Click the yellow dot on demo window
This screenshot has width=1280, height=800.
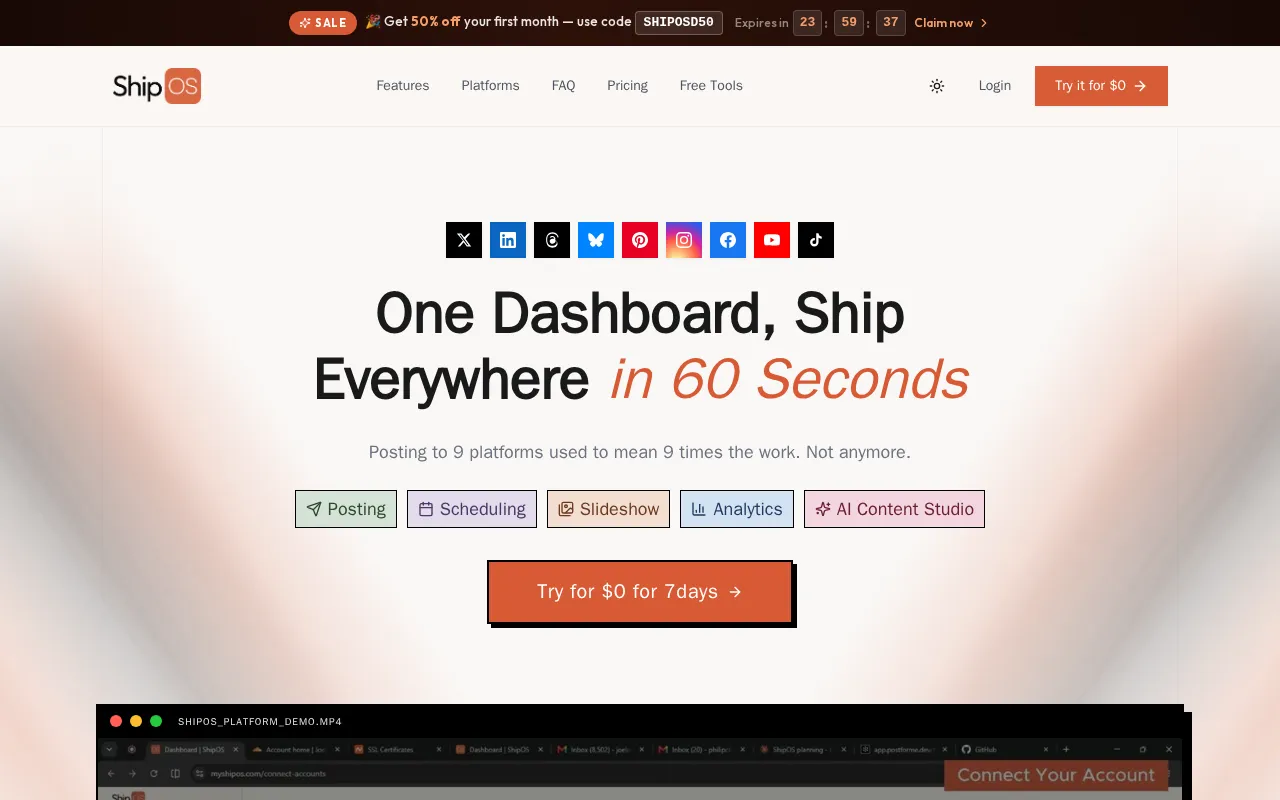(x=136, y=721)
